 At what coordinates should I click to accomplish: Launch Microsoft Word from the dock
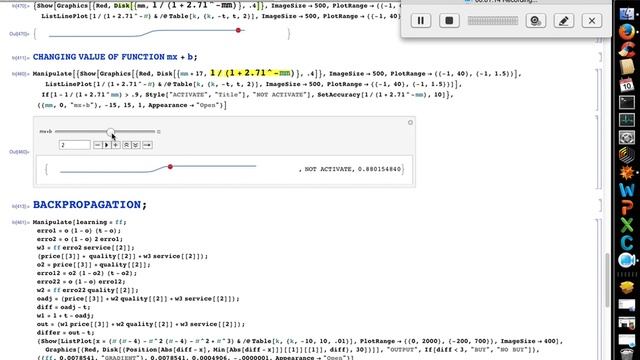(x=627, y=190)
